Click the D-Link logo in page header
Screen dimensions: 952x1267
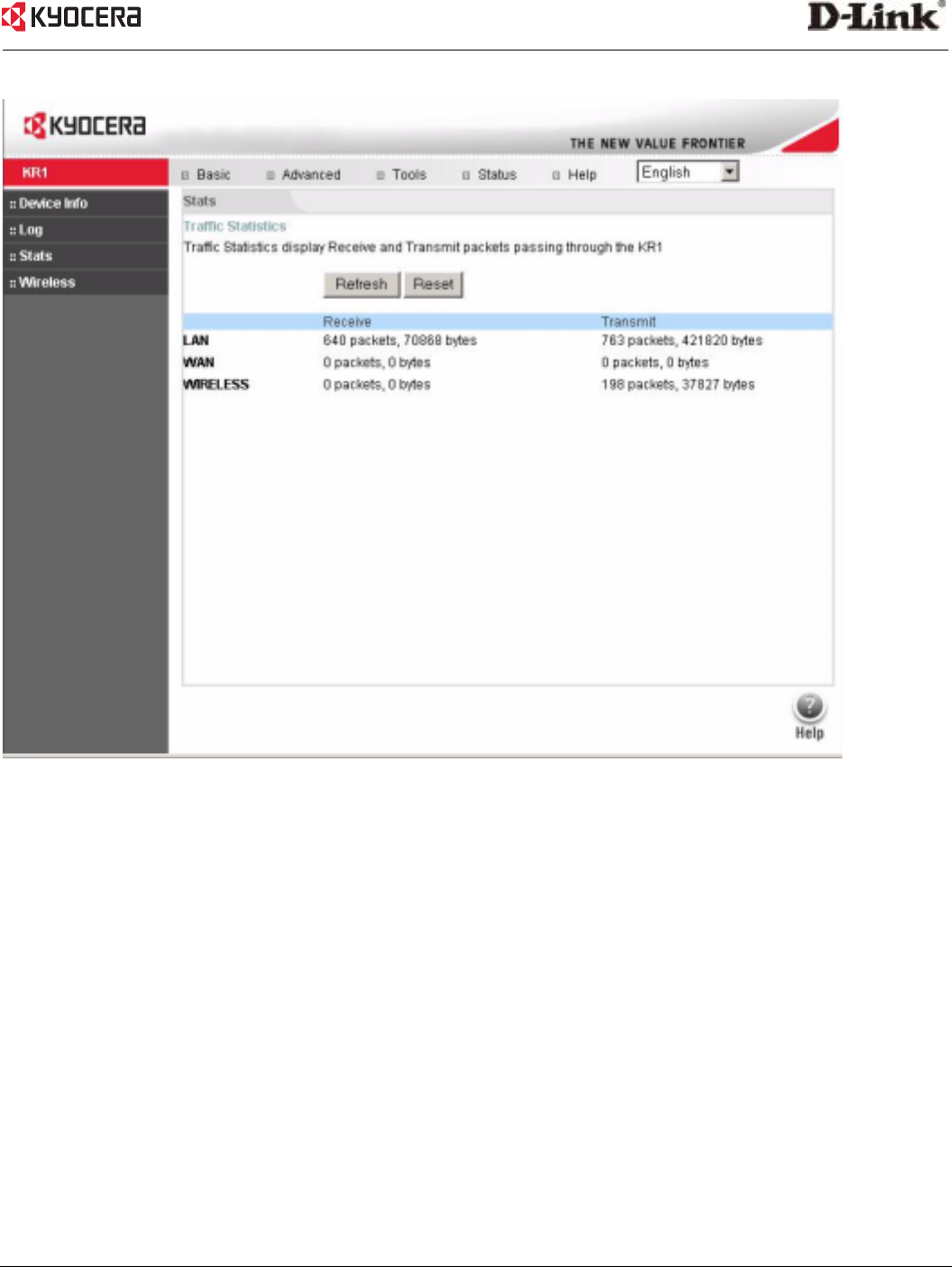875,16
